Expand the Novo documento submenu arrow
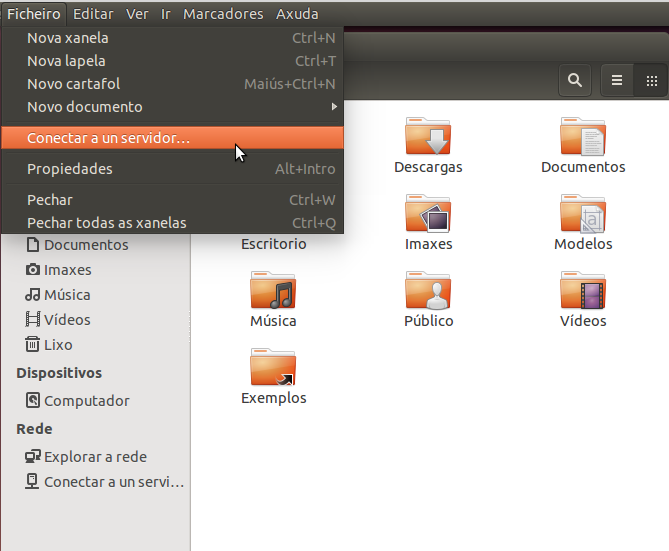Screen dimensions: 669x551 pos(334,107)
